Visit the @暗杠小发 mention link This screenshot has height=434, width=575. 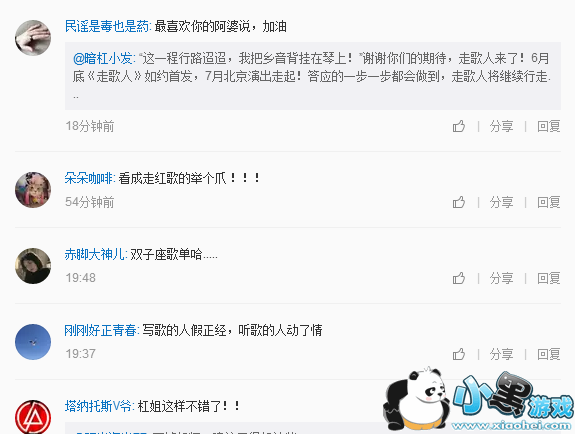105,58
